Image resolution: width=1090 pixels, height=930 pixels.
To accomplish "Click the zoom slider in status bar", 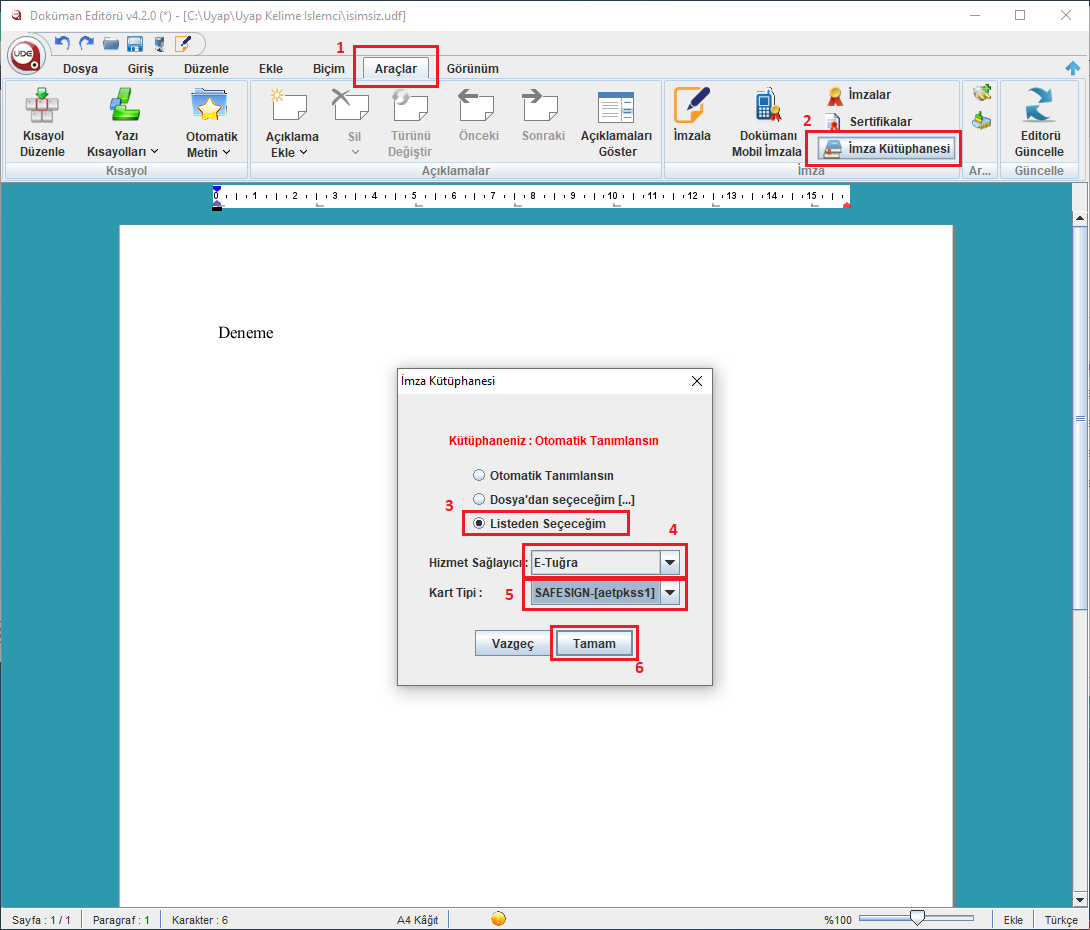I will [x=916, y=918].
